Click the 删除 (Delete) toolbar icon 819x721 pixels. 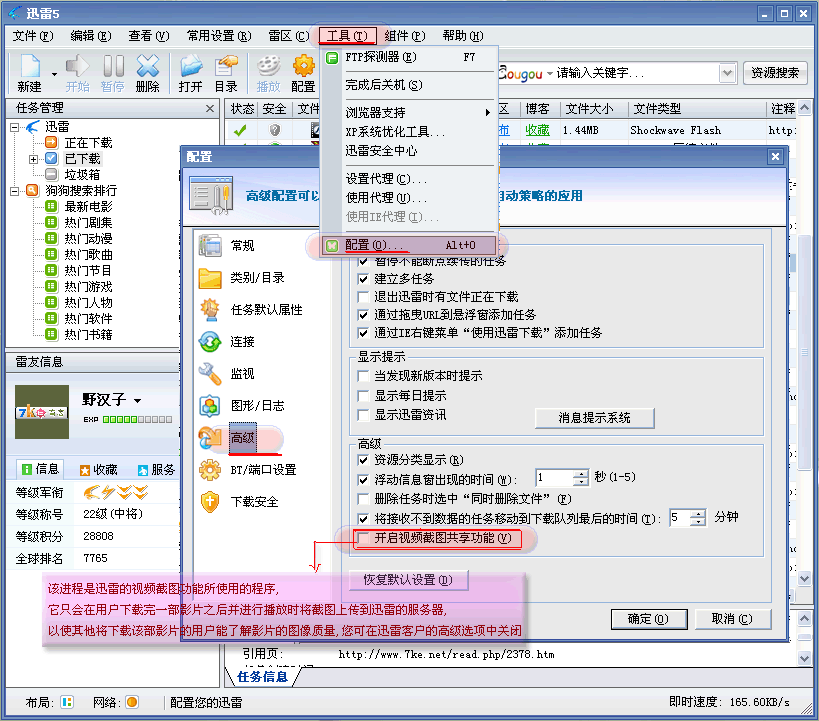coord(148,73)
